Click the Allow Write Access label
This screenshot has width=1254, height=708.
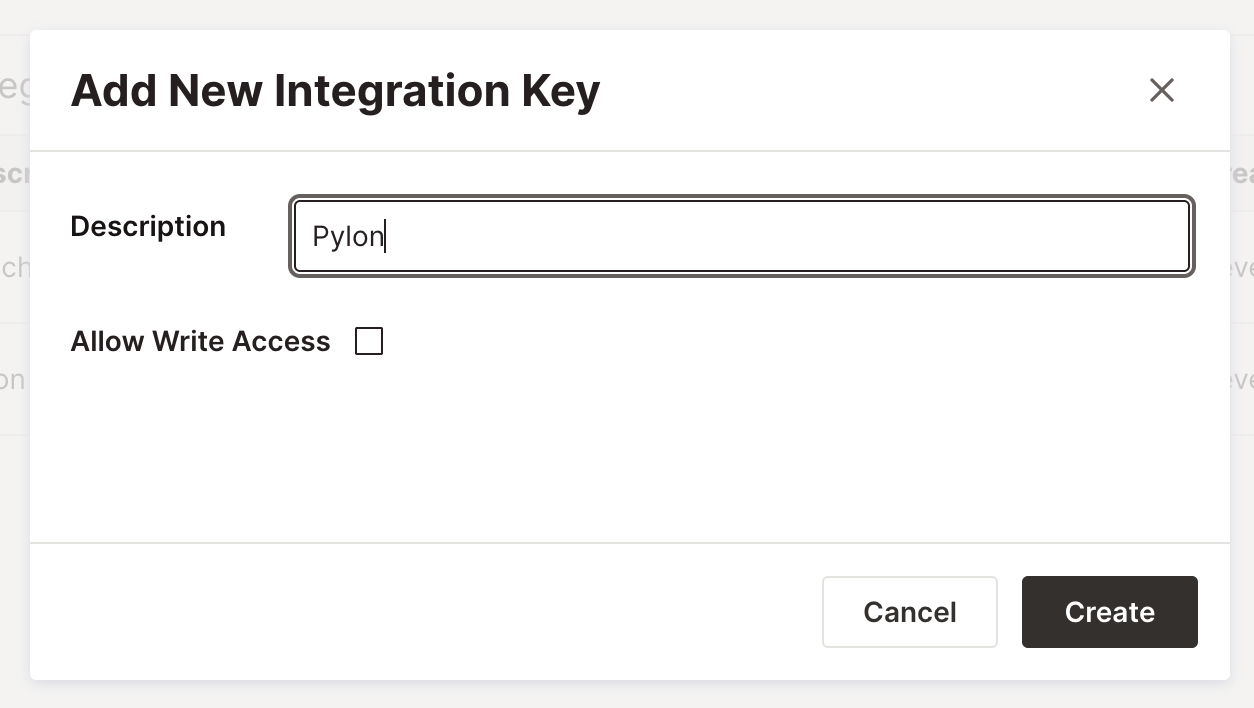click(x=200, y=342)
